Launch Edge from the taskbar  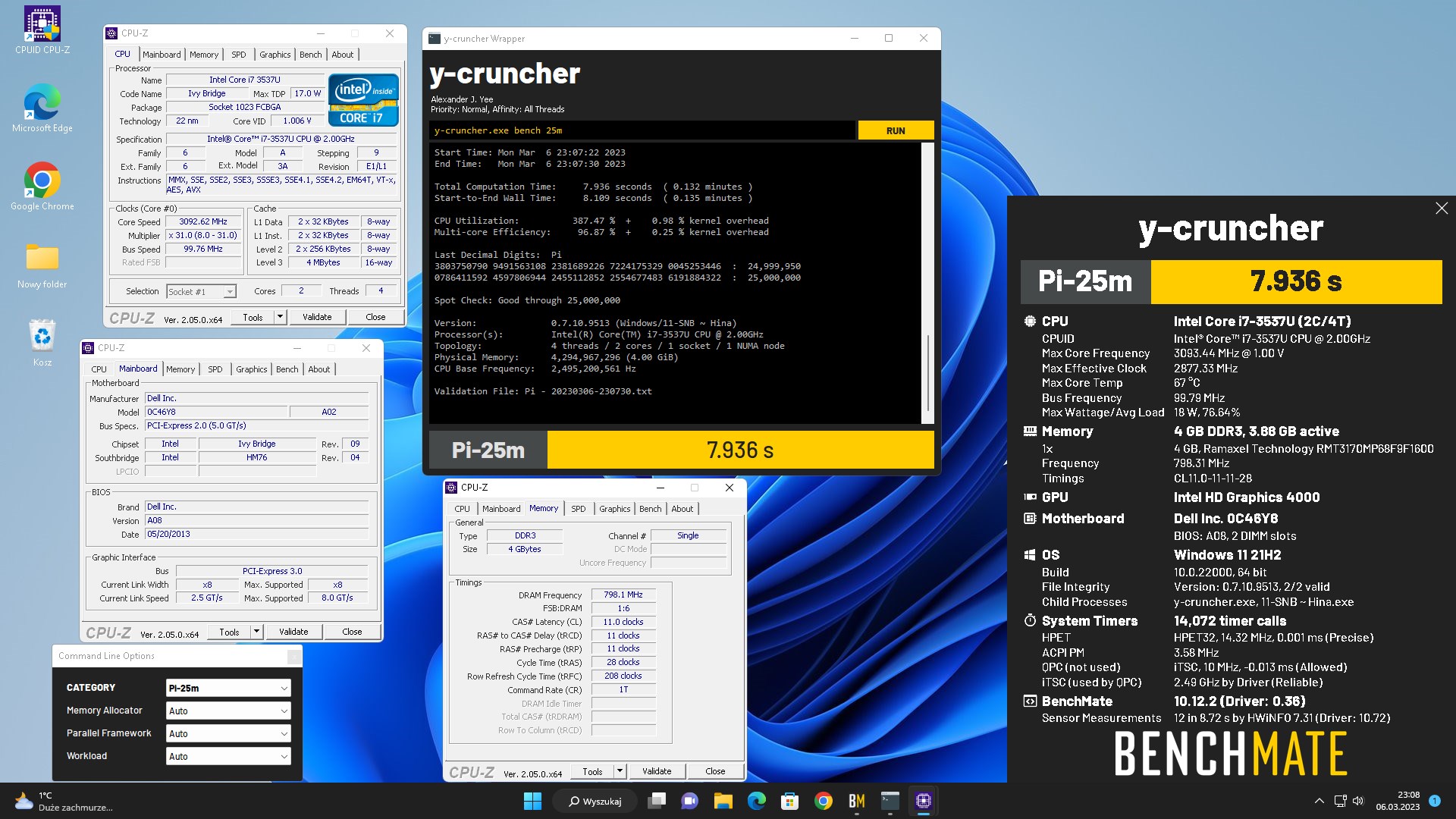click(756, 801)
